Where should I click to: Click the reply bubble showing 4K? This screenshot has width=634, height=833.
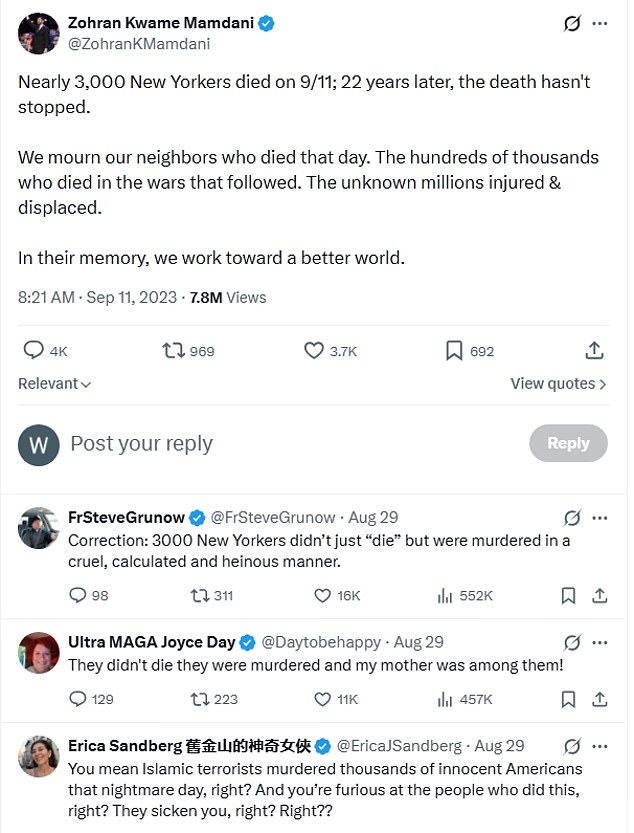tap(45, 351)
